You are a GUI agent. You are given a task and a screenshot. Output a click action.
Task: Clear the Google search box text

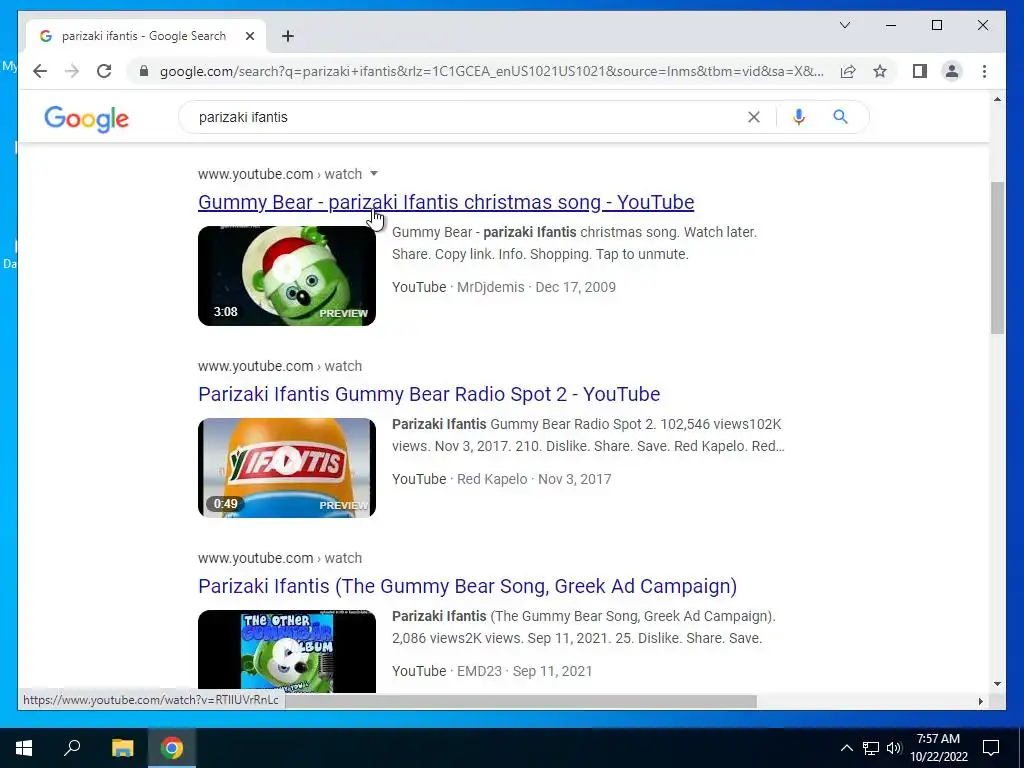click(754, 117)
